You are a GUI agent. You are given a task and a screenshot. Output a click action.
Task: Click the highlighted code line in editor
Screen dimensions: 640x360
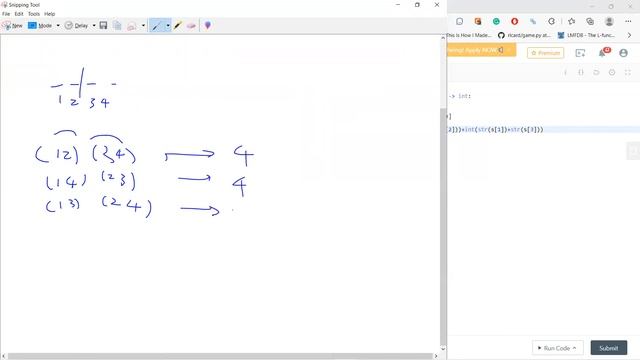click(x=544, y=129)
